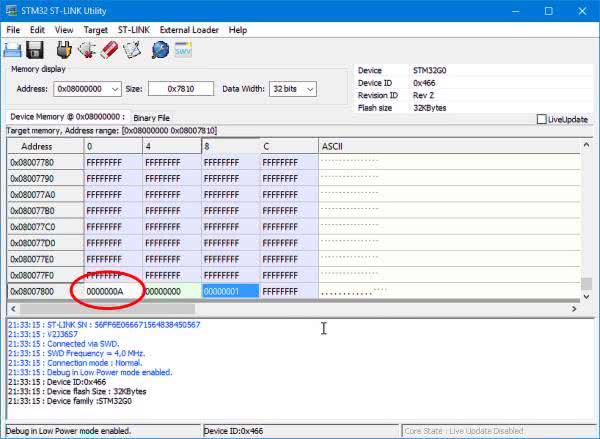
Task: Click the Program and verify icon
Action: coord(132,49)
